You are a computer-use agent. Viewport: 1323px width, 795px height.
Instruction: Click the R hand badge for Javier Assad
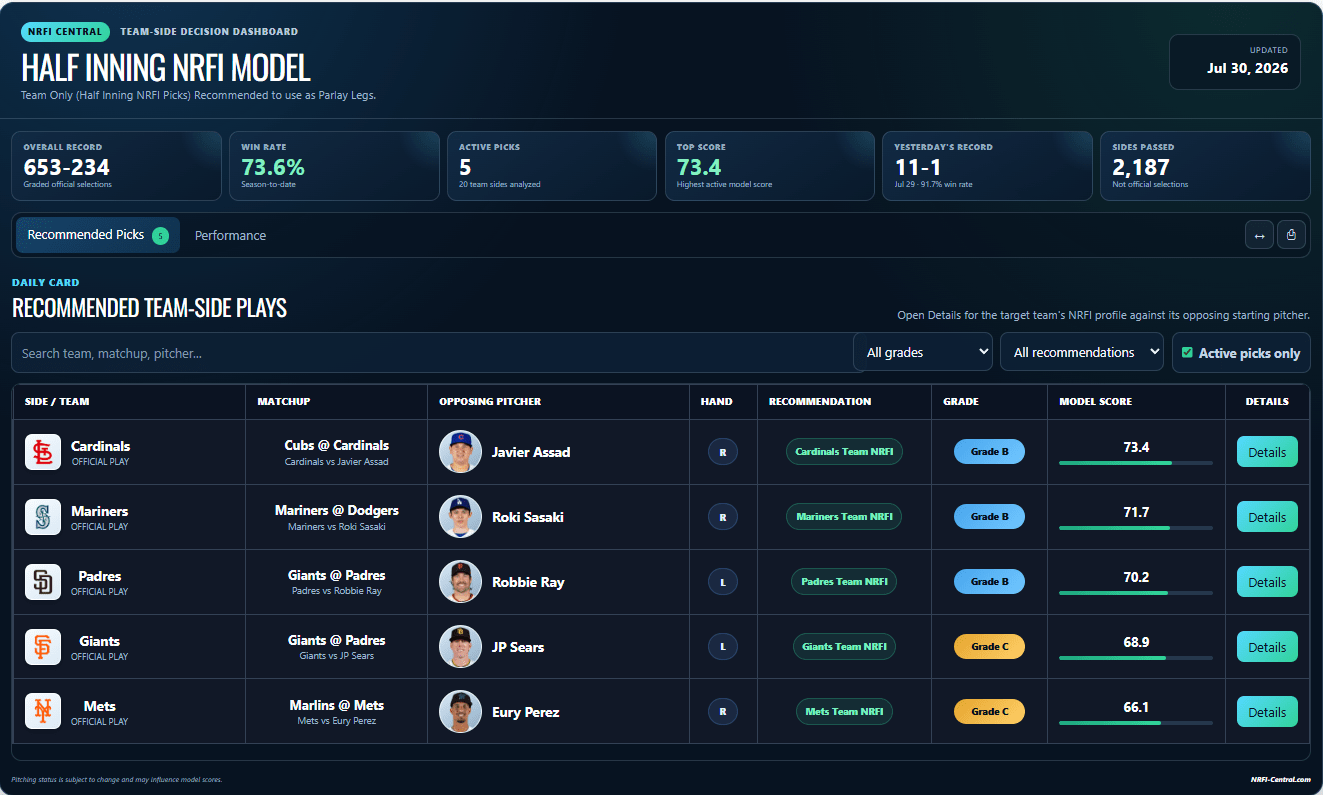pyautogui.click(x=722, y=452)
